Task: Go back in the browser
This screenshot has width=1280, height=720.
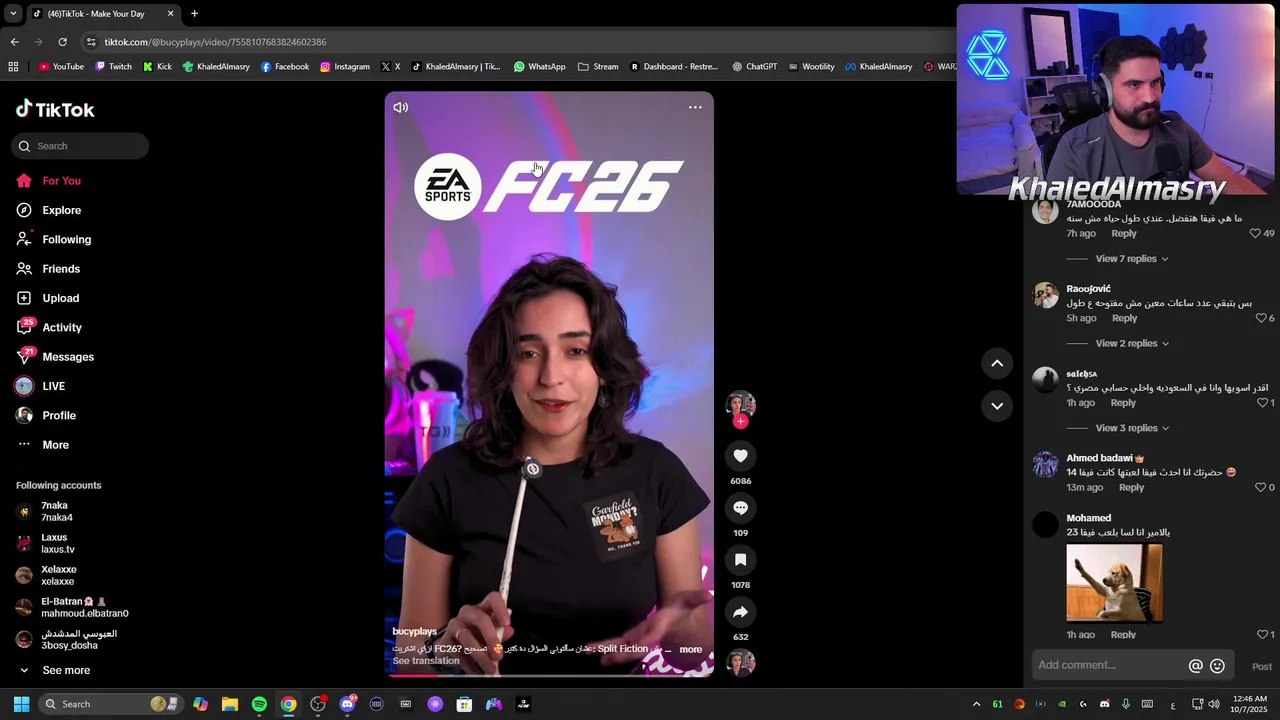Action: (14, 42)
